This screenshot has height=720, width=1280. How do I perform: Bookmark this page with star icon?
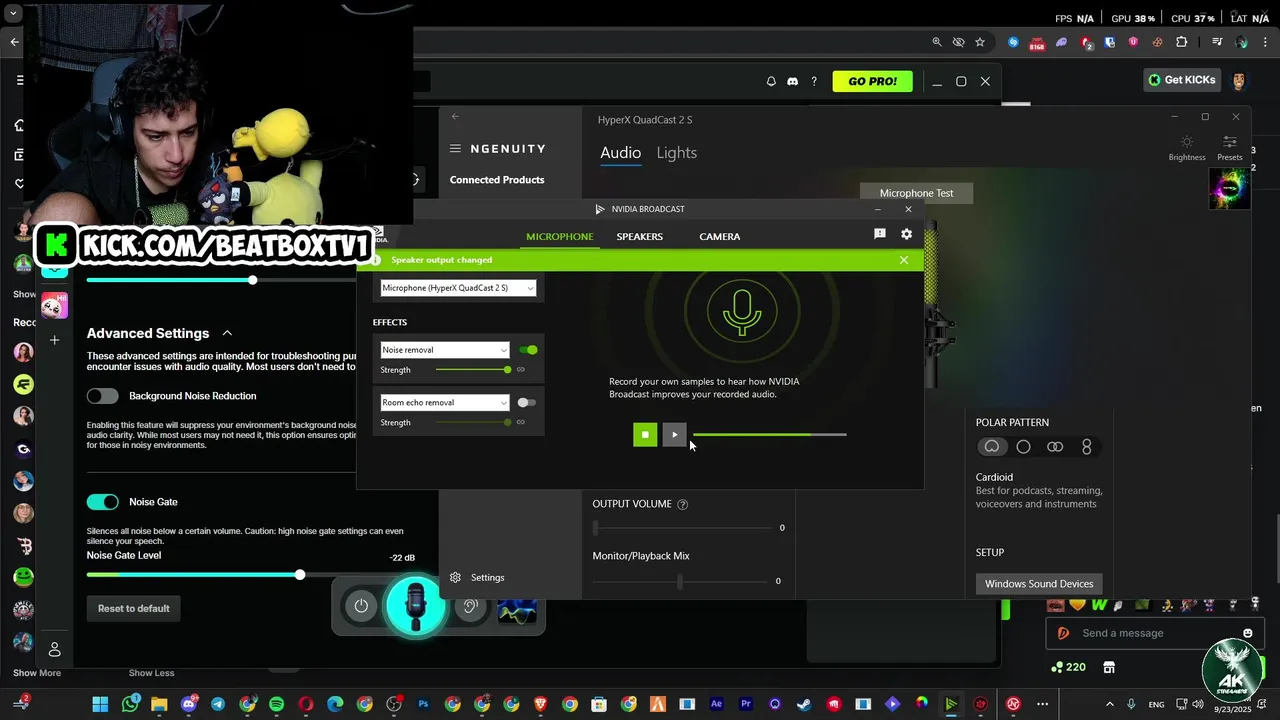click(x=980, y=42)
